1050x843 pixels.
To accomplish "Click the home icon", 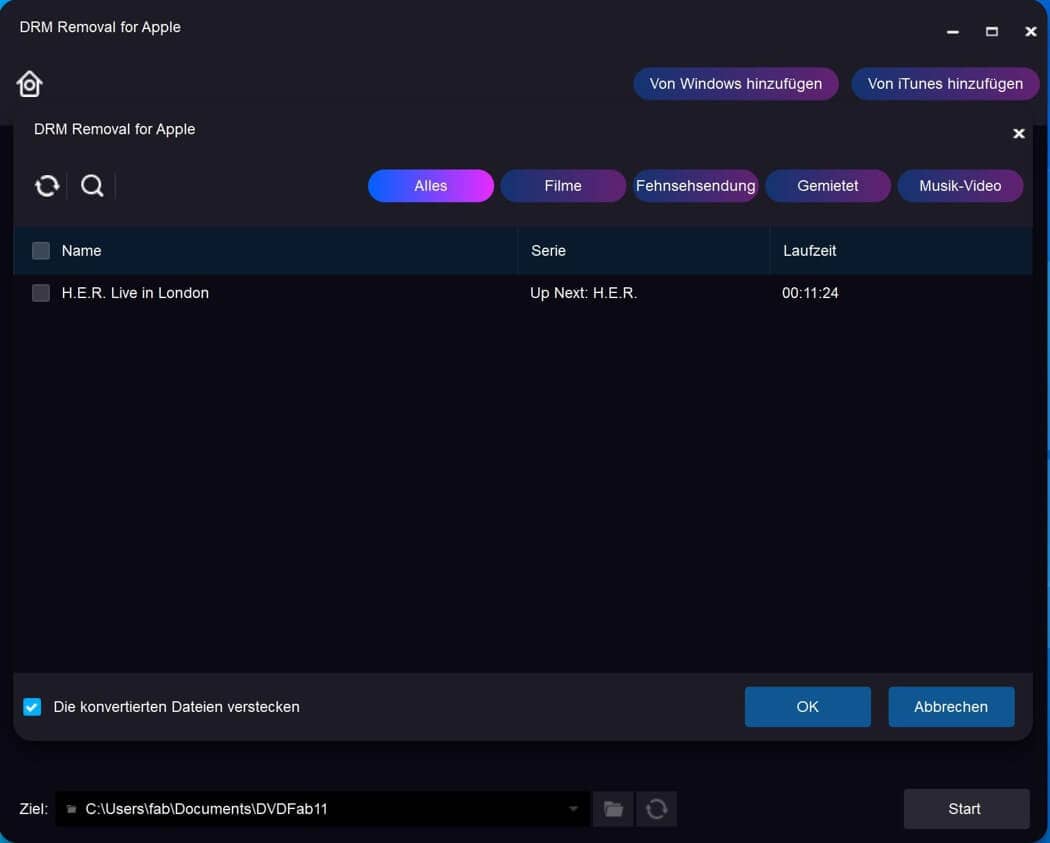I will point(30,84).
